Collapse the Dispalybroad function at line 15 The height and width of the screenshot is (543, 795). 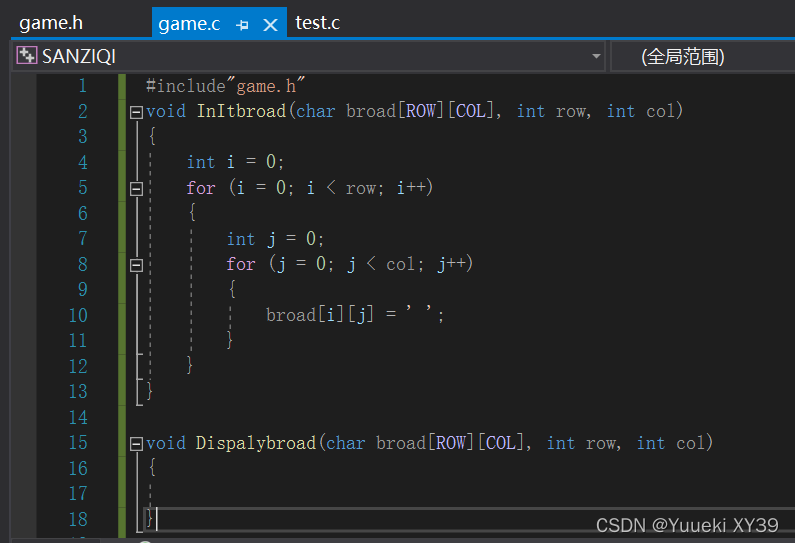[x=136, y=444]
